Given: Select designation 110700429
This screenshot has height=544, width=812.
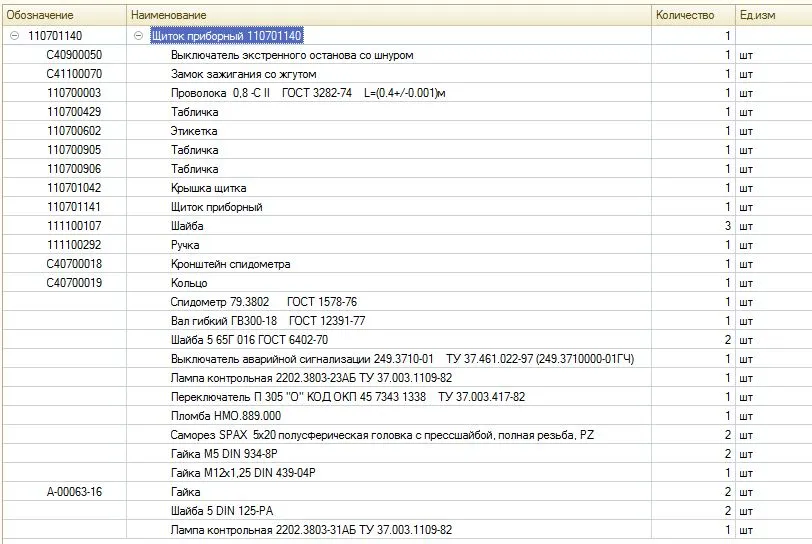Looking at the screenshot, I should (74, 112).
